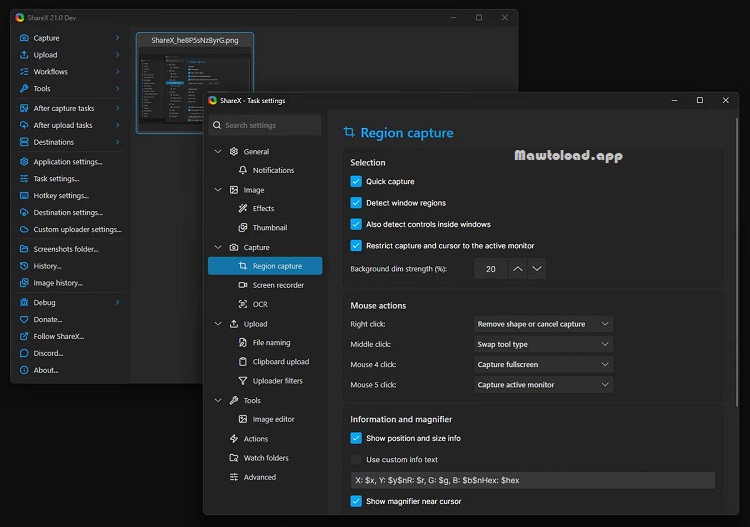Click the Notifications bell icon in Task settings
This screenshot has width=750, height=527.
click(x=243, y=170)
